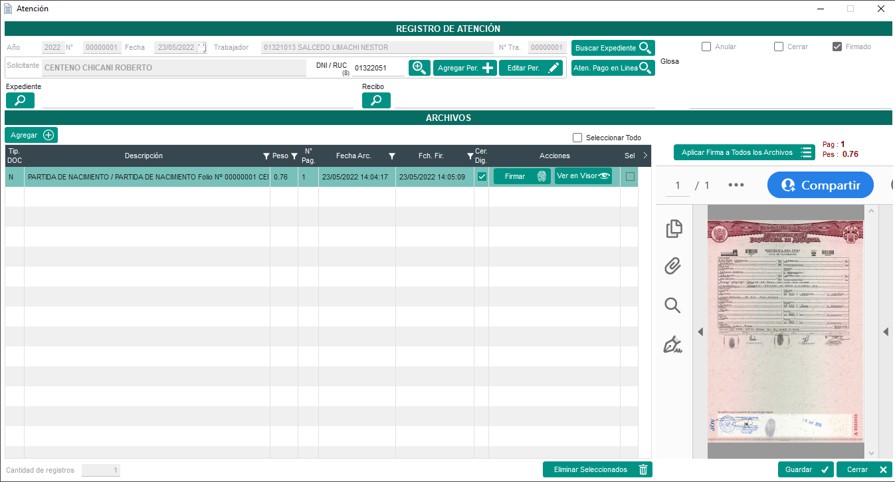Open attachments paperclip panel in viewer
This screenshot has height=482, width=895.
click(673, 267)
